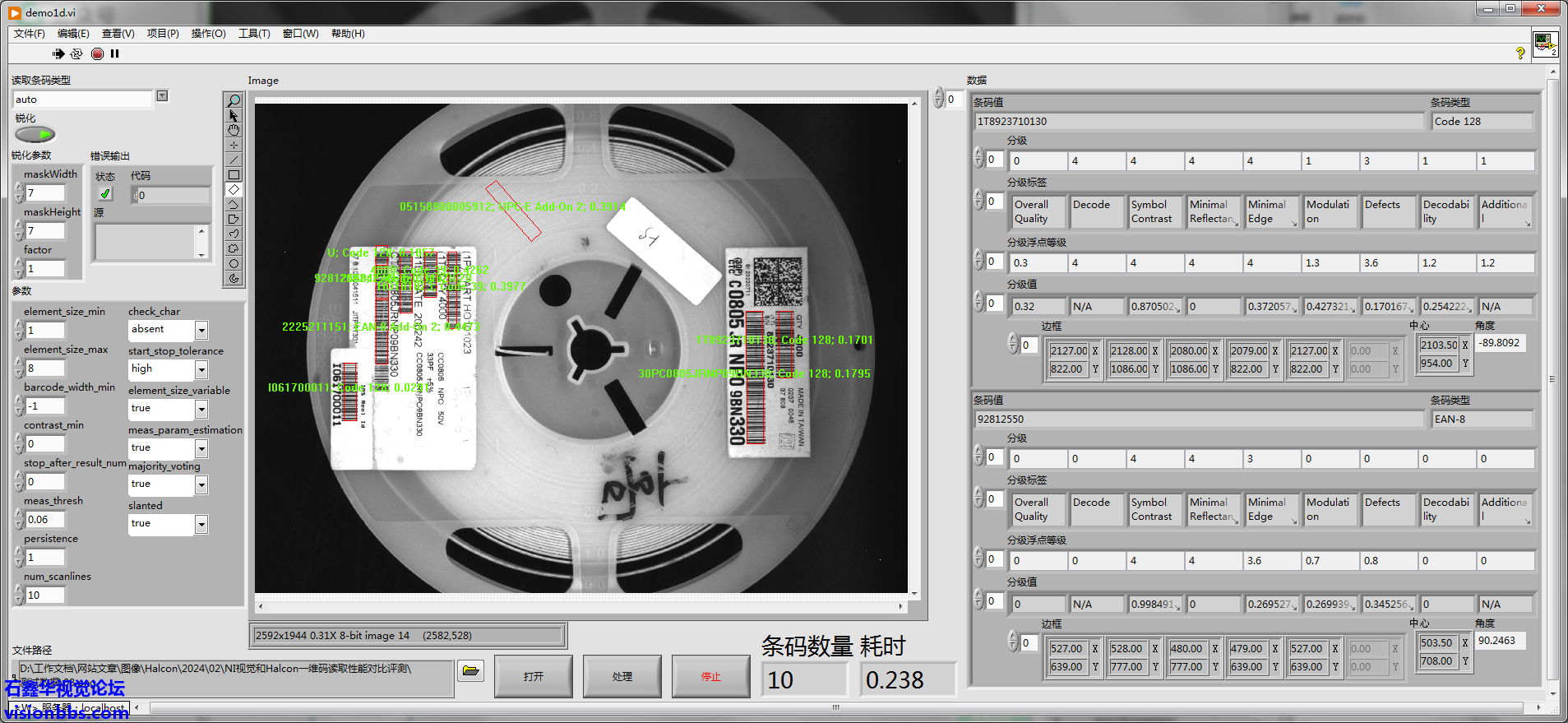Toggle the 锐化 sharpen switch
1568x723 pixels.
point(35,134)
